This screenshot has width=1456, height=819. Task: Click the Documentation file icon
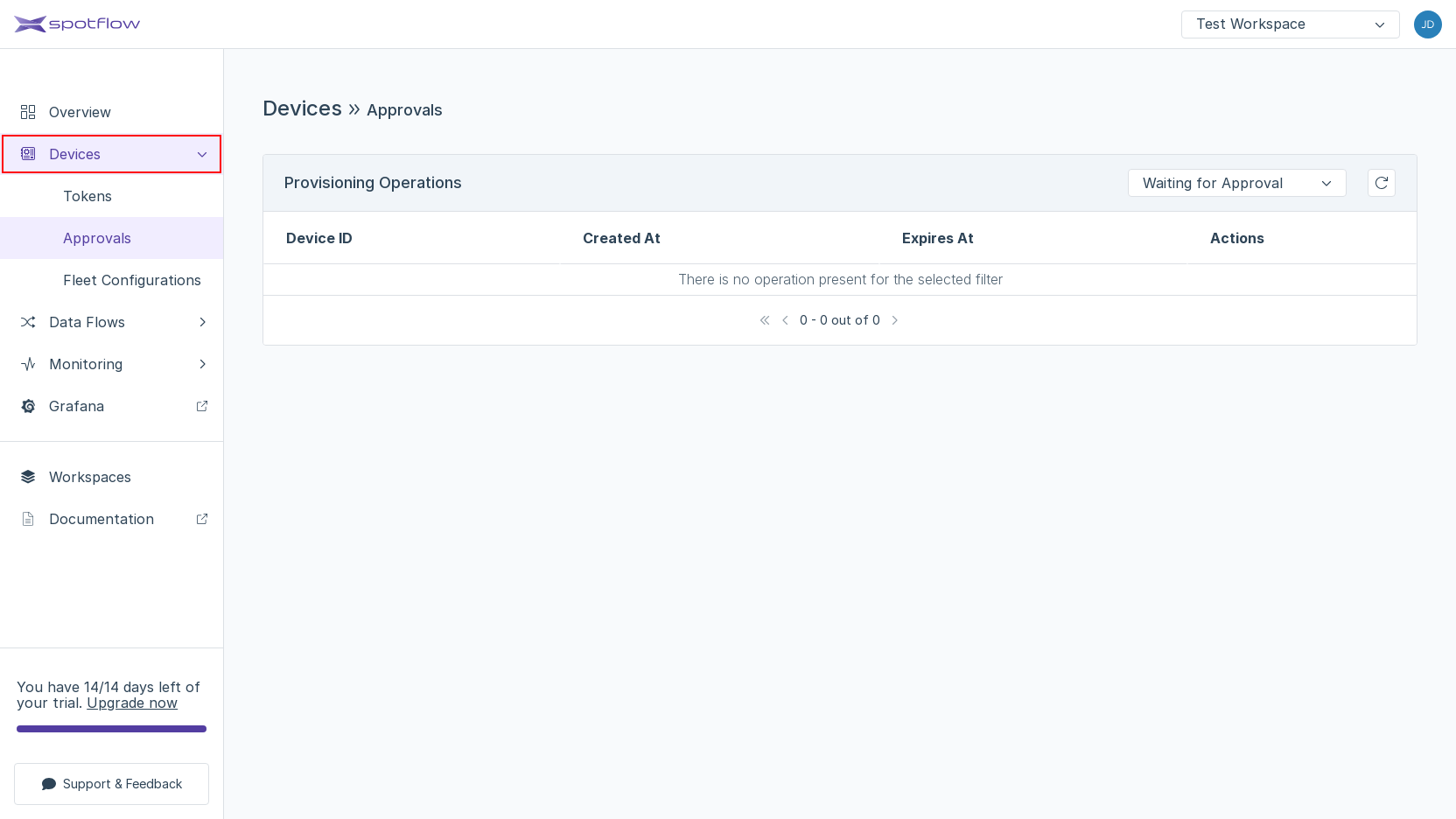[x=28, y=519]
